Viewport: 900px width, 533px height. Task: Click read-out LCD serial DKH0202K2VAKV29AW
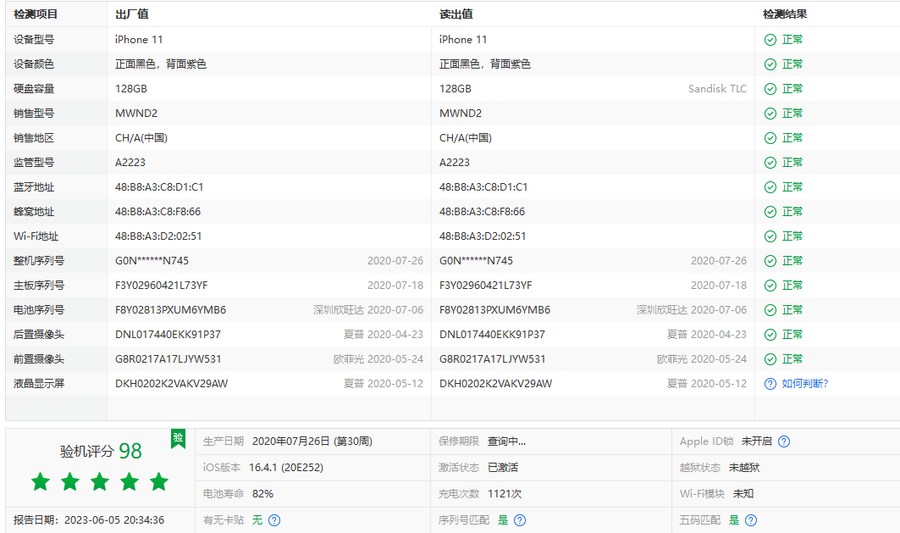496,384
